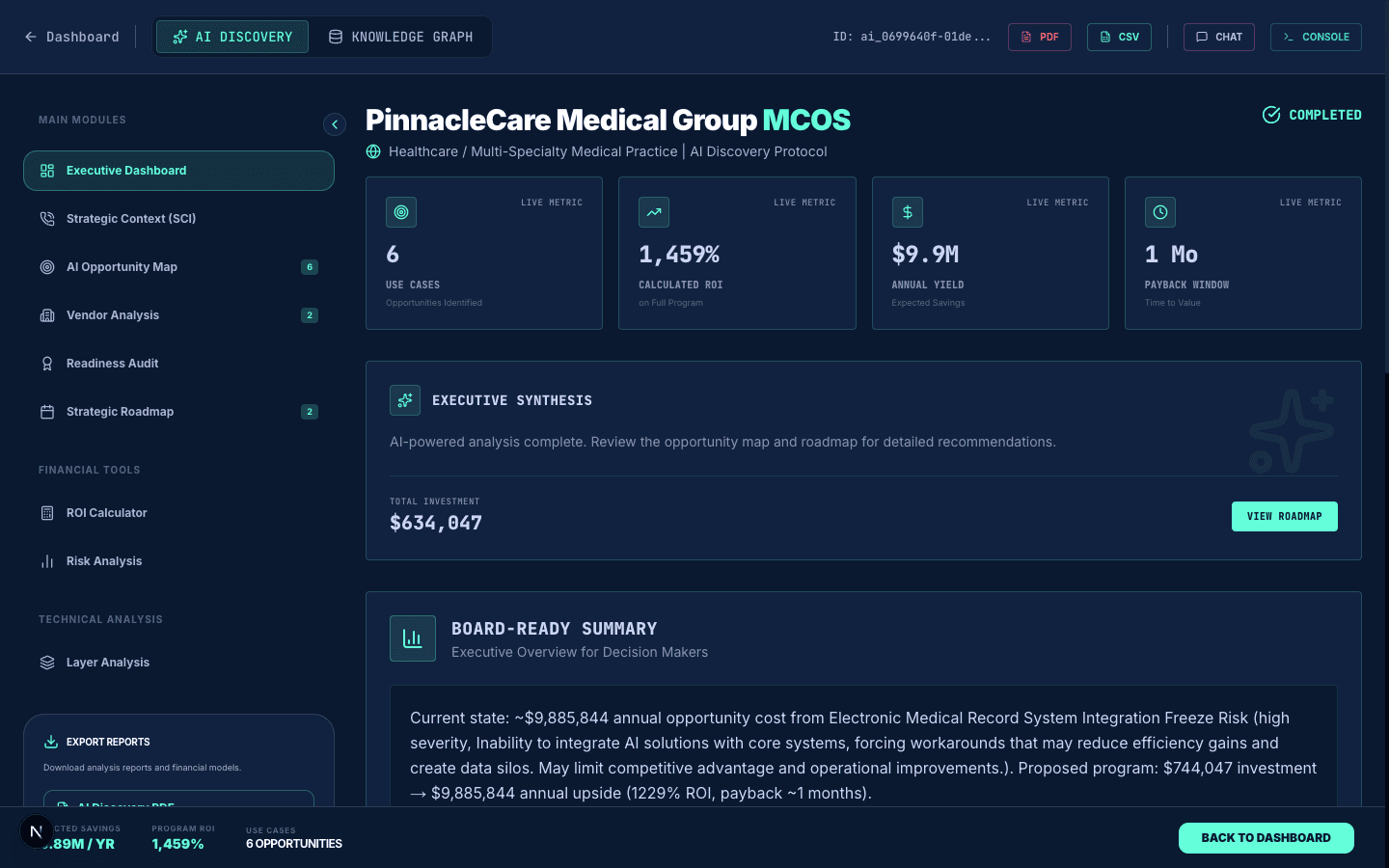Click the Next.js N badge icon
This screenshot has width=1389, height=868.
(36, 831)
